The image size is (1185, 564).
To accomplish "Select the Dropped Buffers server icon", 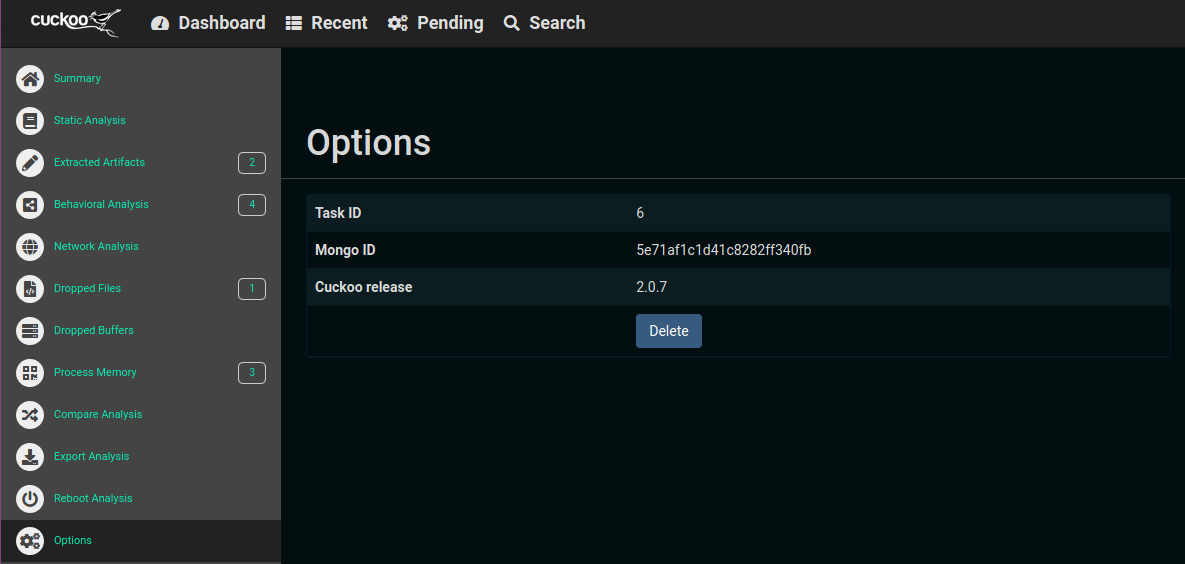I will pos(30,331).
